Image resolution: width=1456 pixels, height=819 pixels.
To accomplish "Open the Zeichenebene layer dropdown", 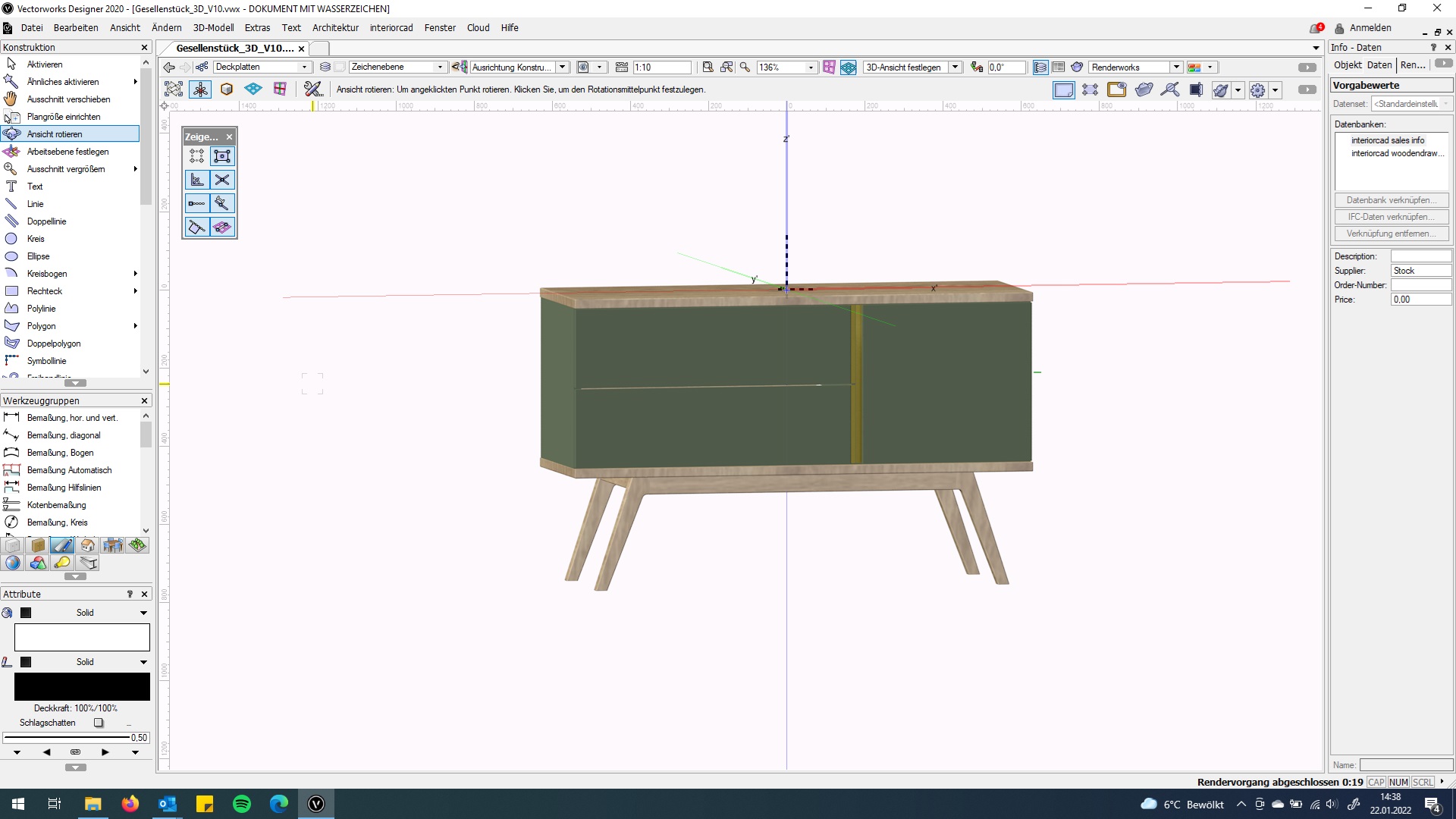I will coord(397,67).
